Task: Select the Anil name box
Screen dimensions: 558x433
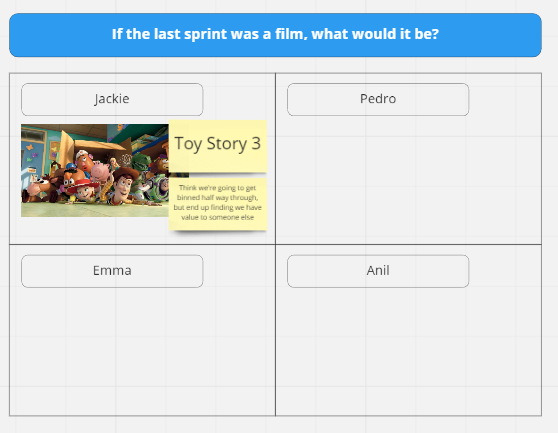Action: tap(378, 271)
